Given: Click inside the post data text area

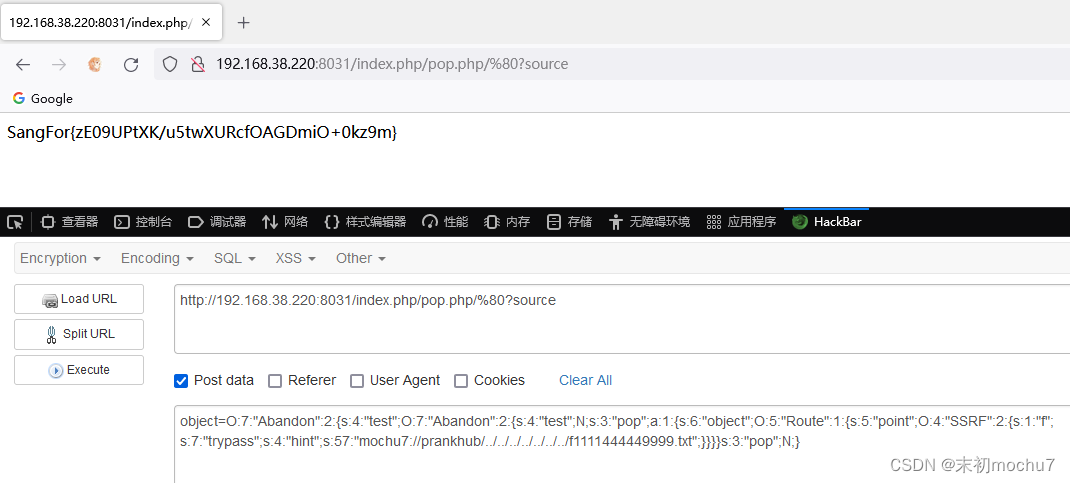Looking at the screenshot, I should pyautogui.click(x=622, y=444).
